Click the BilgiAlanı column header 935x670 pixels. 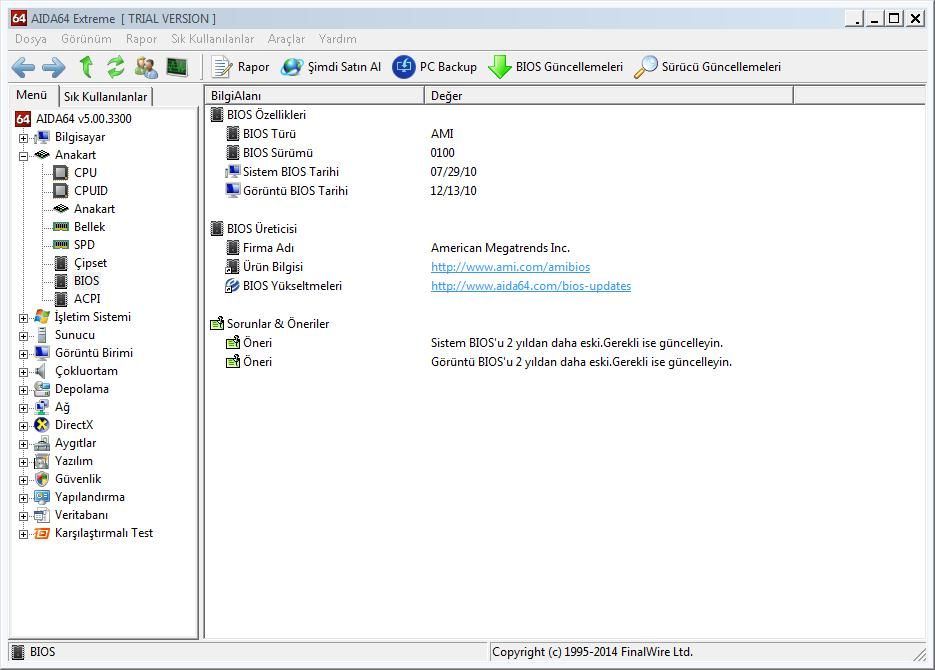pyautogui.click(x=314, y=95)
